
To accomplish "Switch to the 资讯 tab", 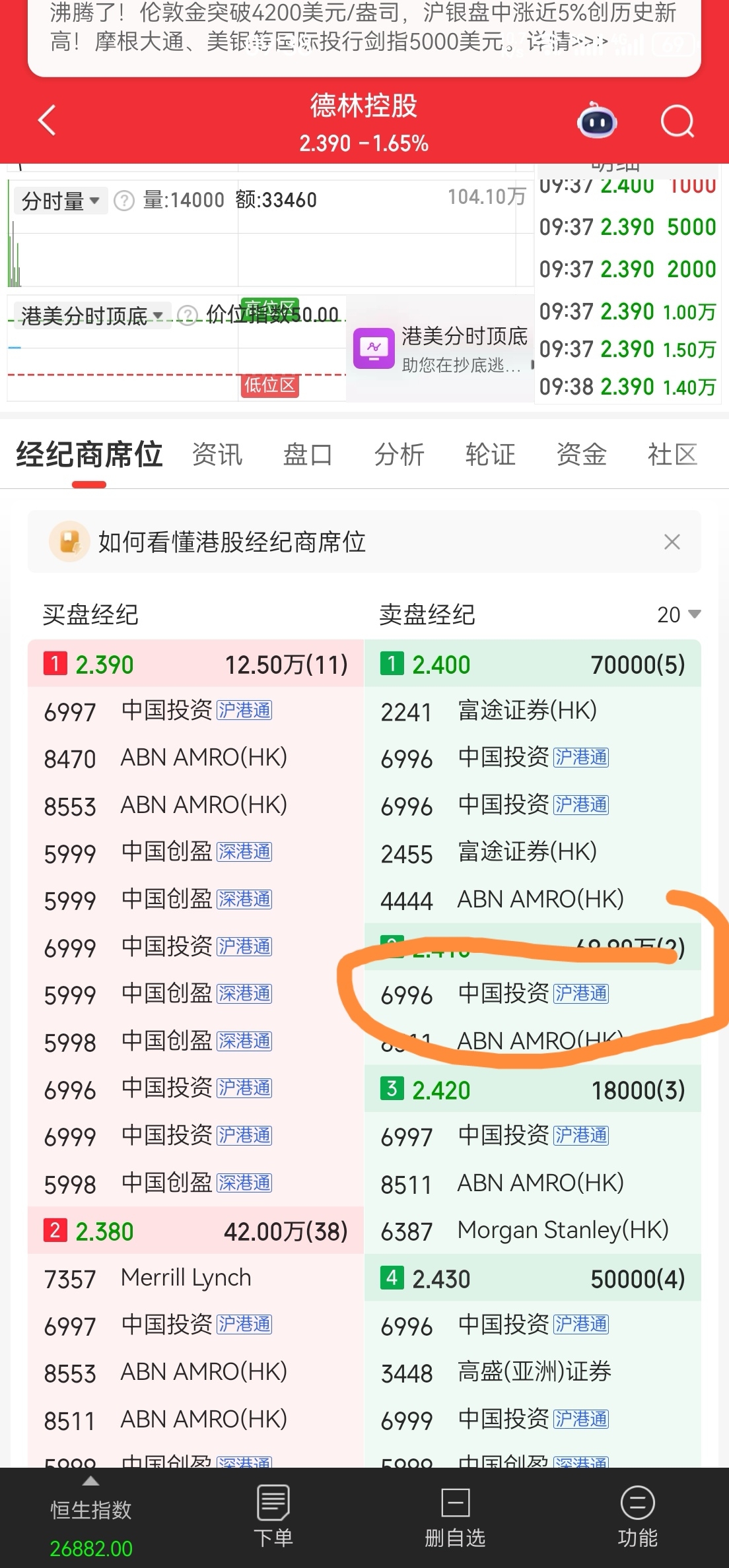I will point(217,455).
